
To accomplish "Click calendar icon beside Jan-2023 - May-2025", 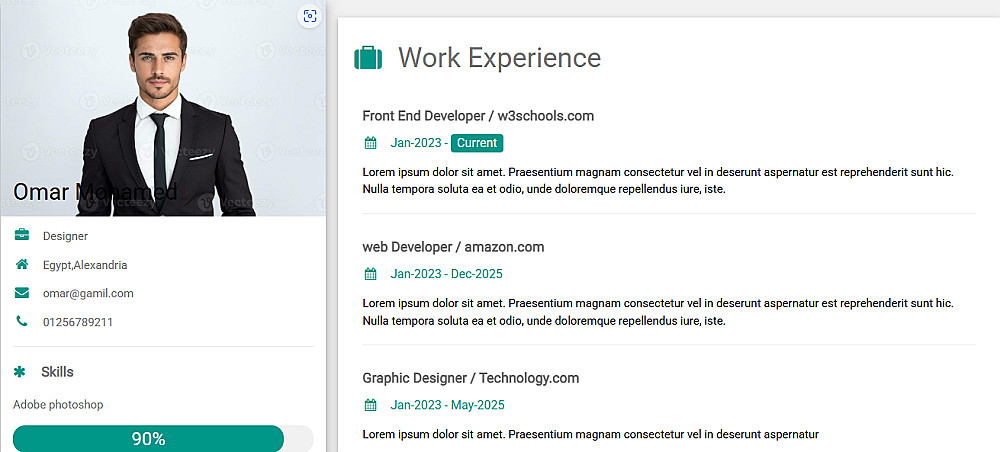I will (370, 405).
